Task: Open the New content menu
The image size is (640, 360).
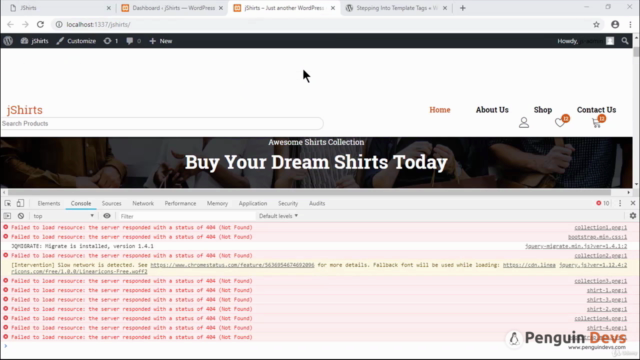Action: click(161, 41)
